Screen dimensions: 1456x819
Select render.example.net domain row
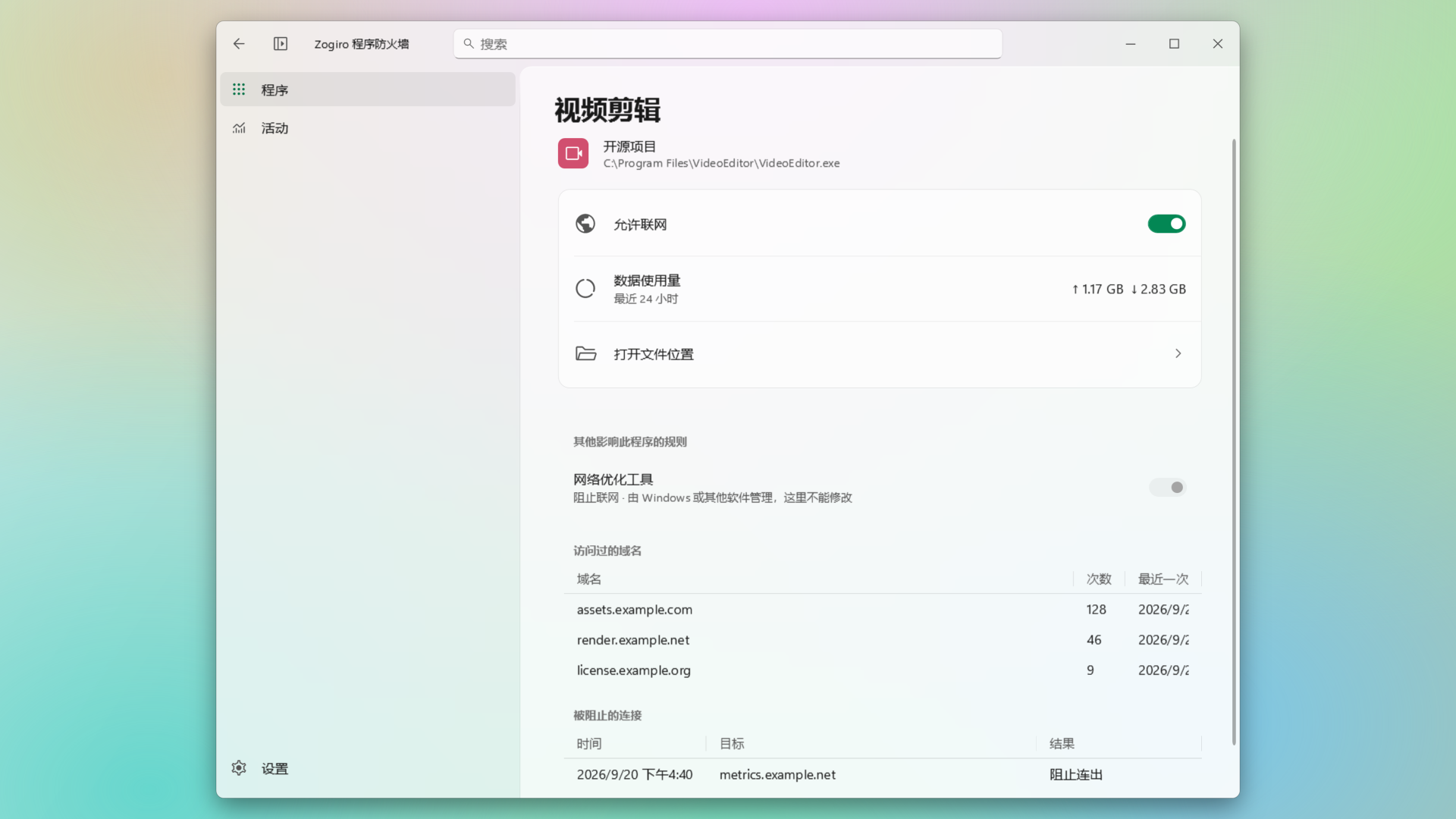tap(883, 640)
